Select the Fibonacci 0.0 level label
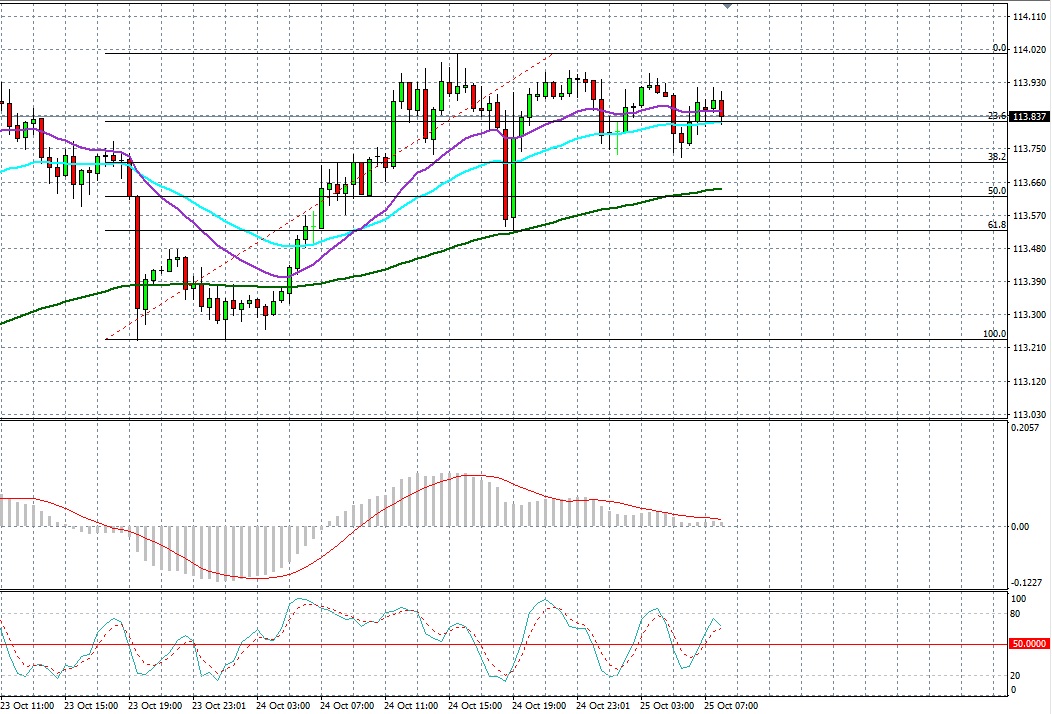Screen dimensions: 1052x714 [x=999, y=48]
